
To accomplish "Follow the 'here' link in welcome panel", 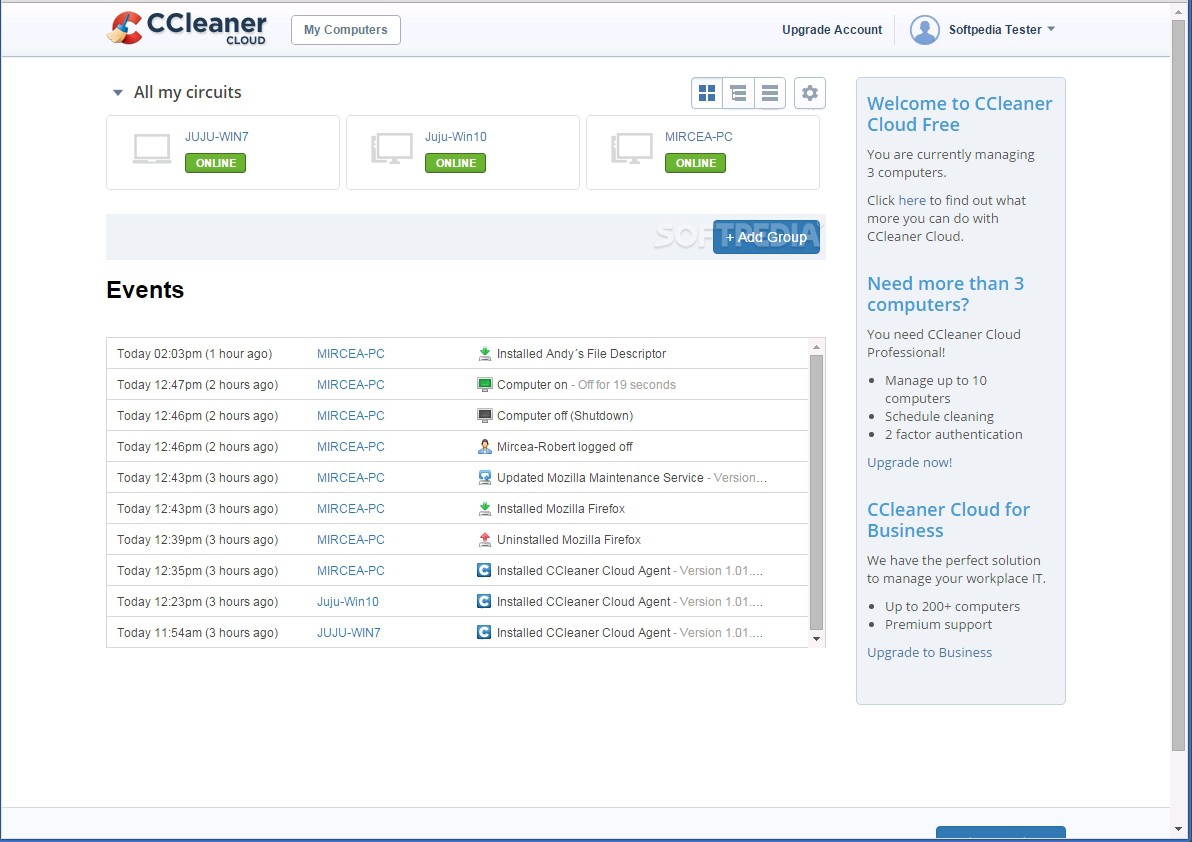I will [912, 201].
